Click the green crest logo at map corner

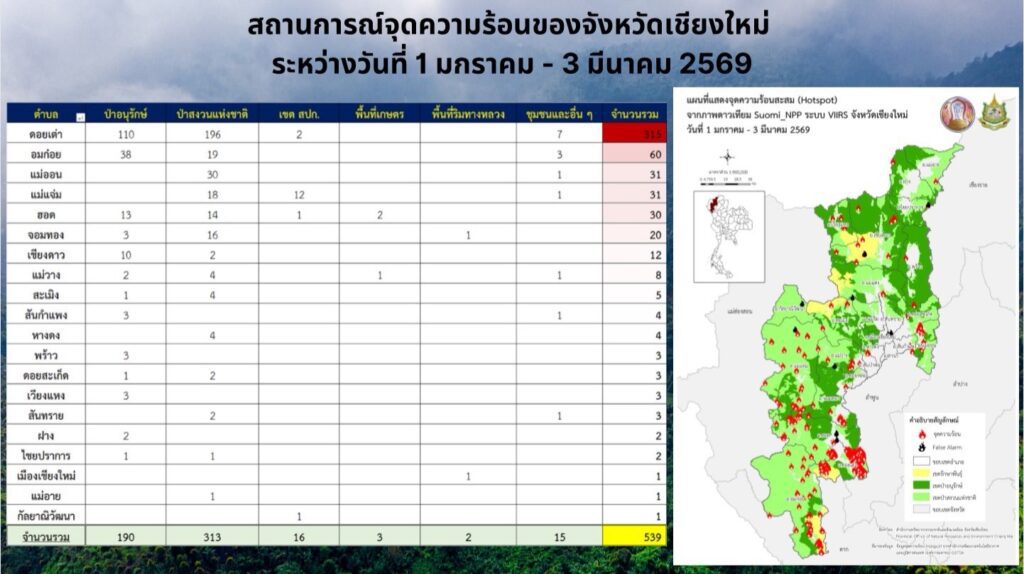pos(994,114)
